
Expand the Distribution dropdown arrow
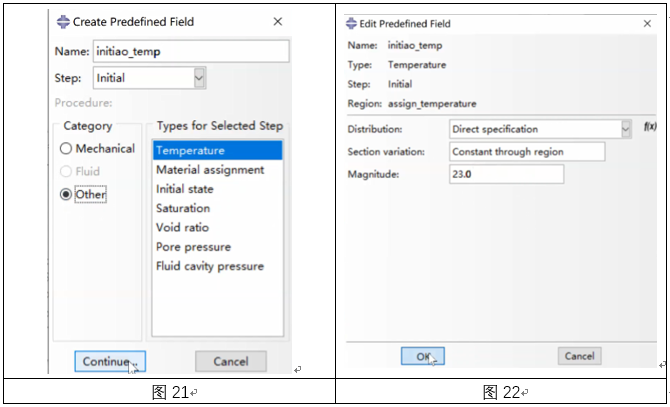point(626,129)
